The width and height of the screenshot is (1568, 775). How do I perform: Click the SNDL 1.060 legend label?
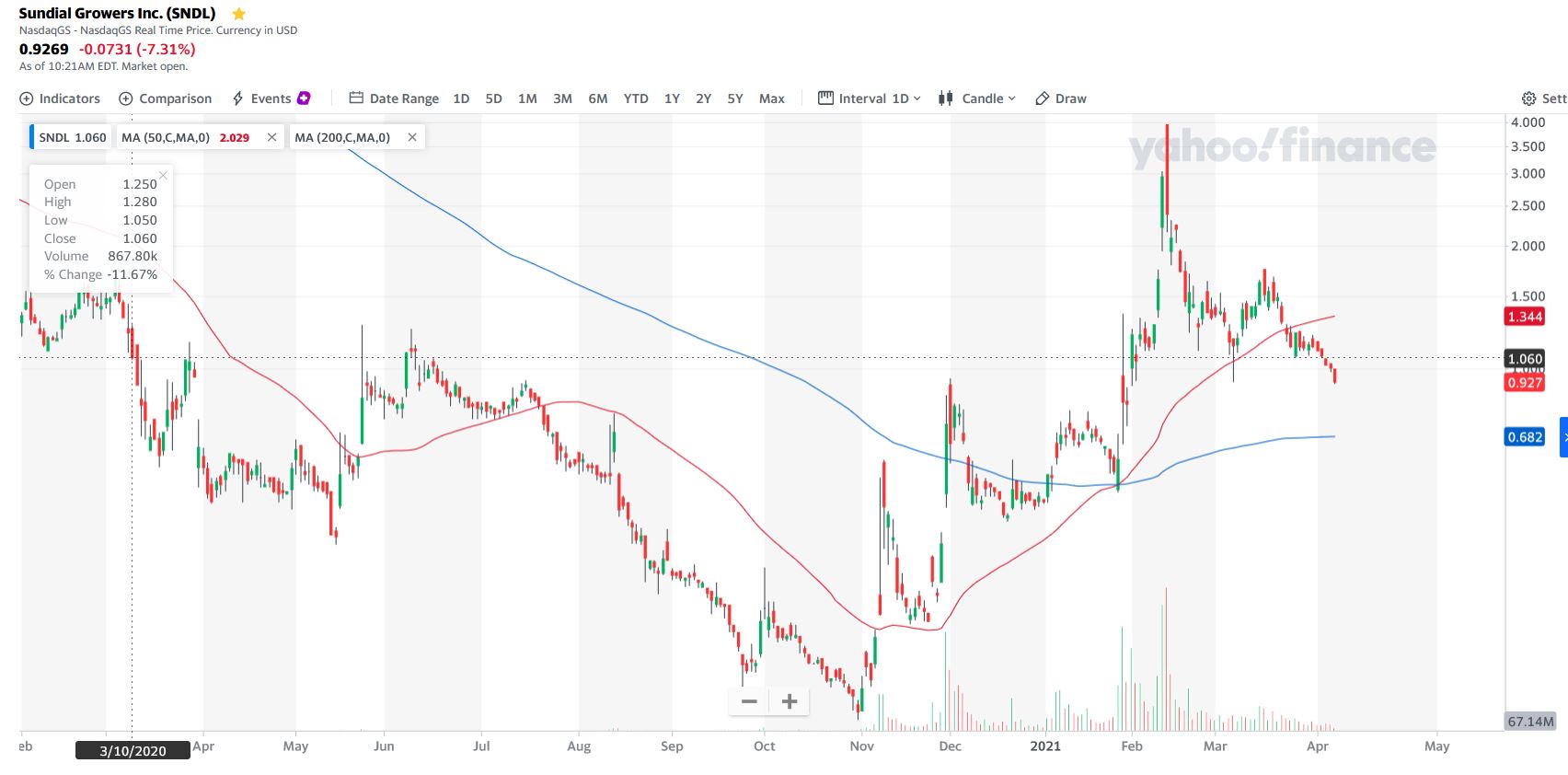(x=72, y=137)
